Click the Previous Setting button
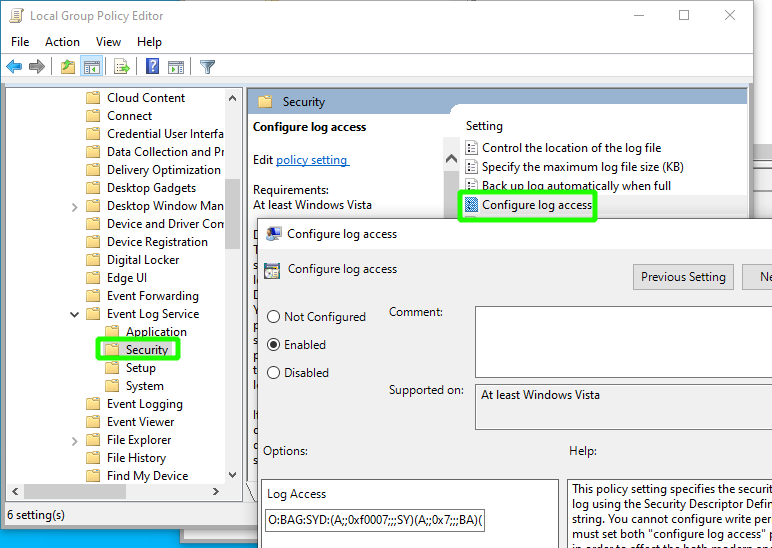Image resolution: width=772 pixels, height=548 pixels. pos(683,277)
